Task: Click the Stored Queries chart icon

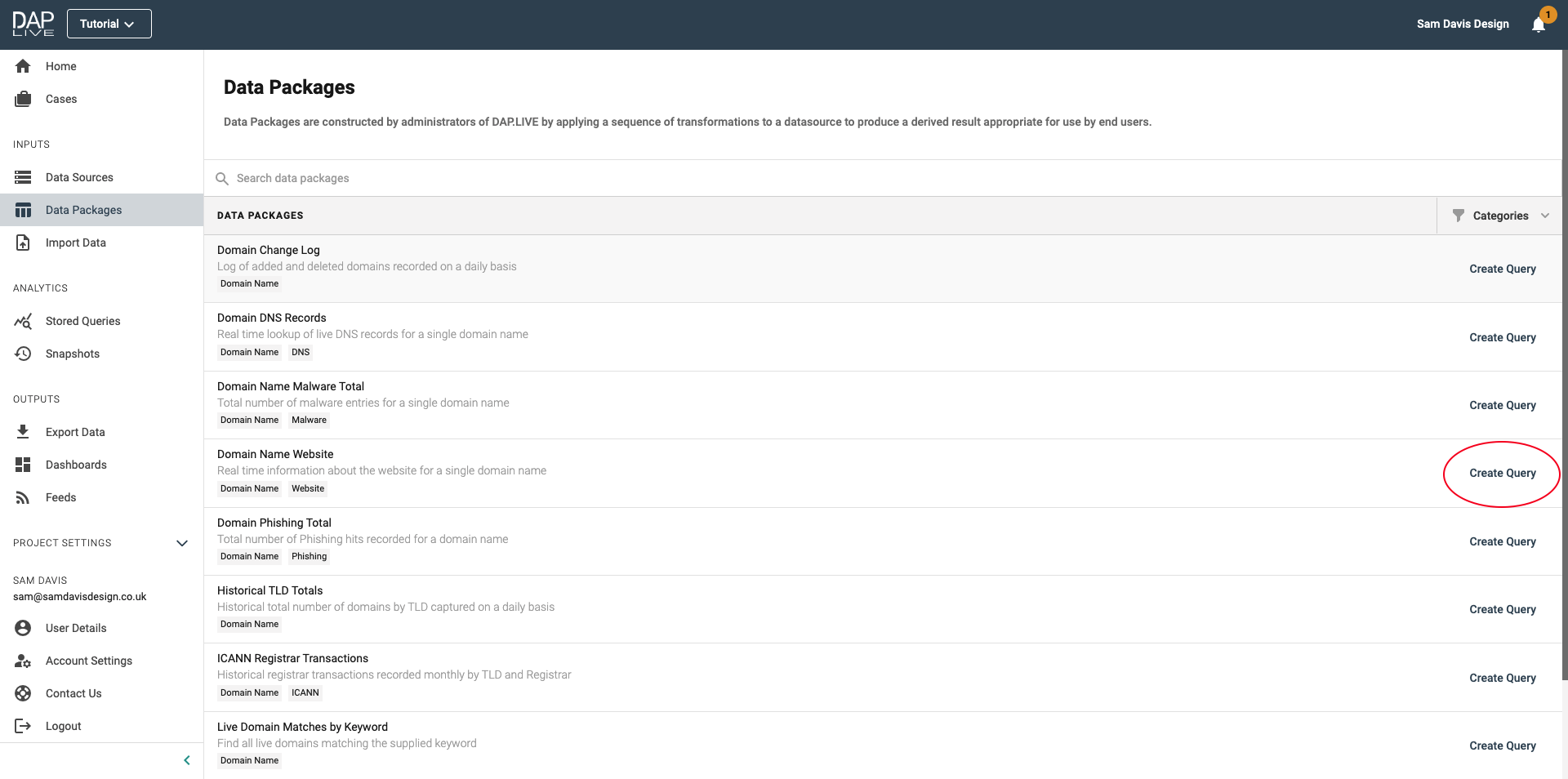Action: [23, 321]
